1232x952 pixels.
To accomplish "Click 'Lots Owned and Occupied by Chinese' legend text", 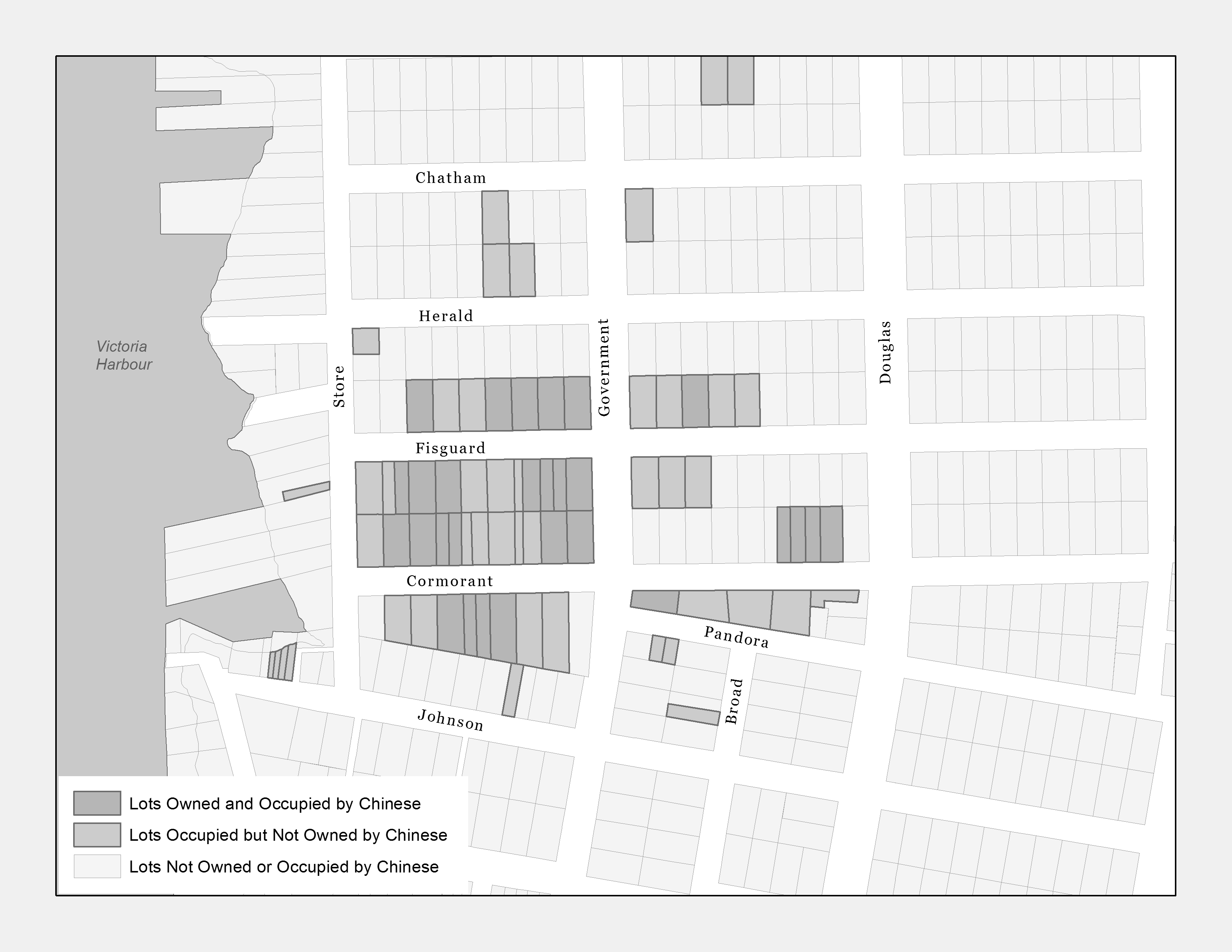I will 275,804.
